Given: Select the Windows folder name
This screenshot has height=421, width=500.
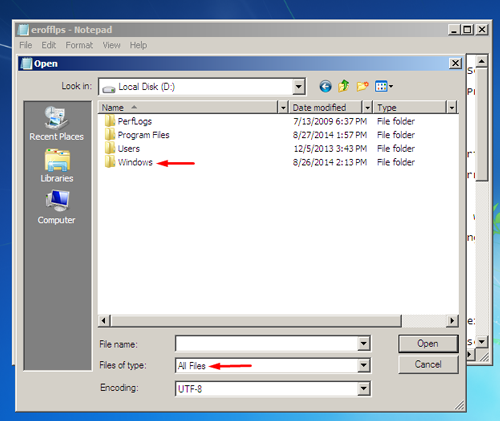Looking at the screenshot, I should click(135, 162).
